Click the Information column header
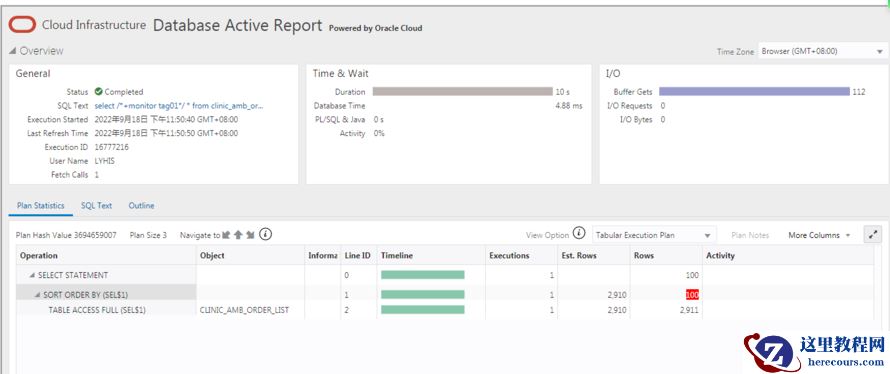 (322, 255)
